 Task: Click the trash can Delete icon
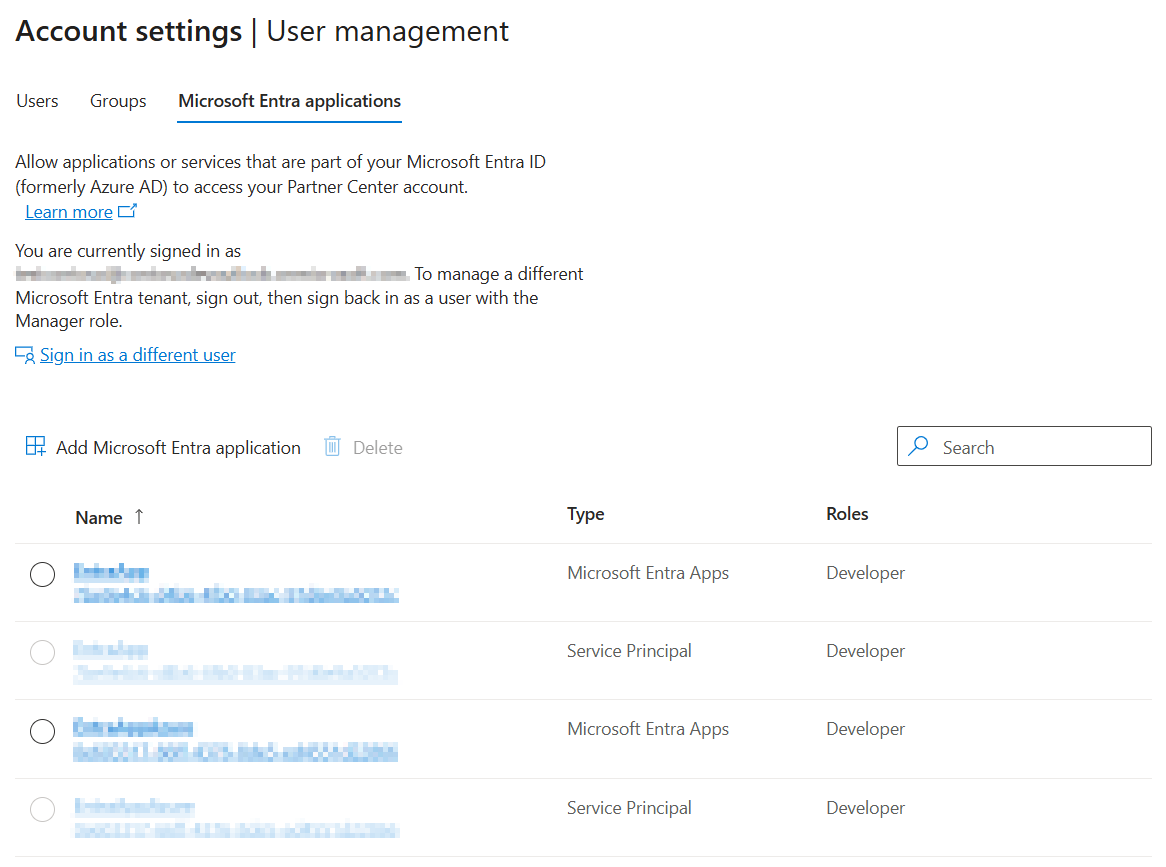click(332, 447)
